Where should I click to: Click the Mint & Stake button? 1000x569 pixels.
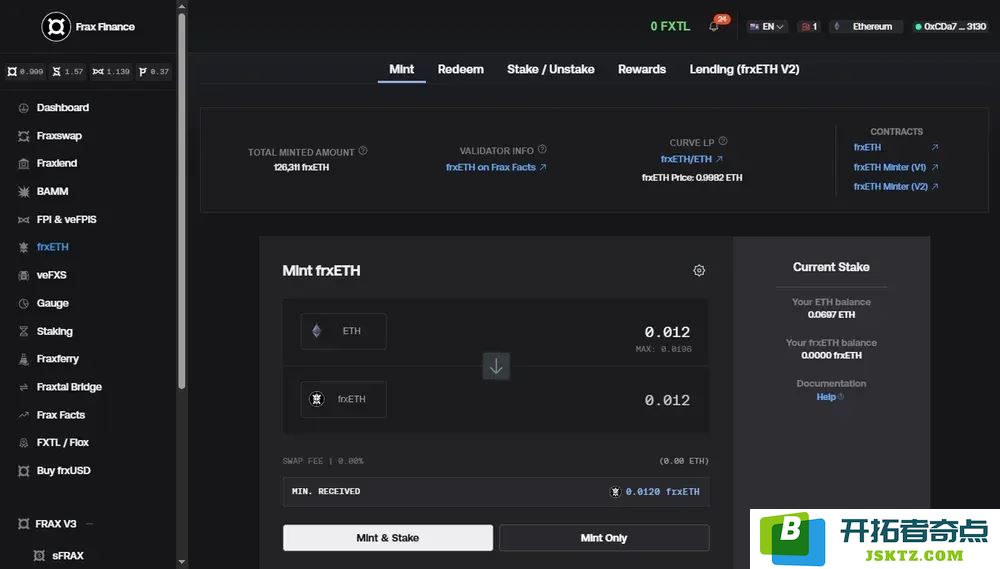pos(388,538)
